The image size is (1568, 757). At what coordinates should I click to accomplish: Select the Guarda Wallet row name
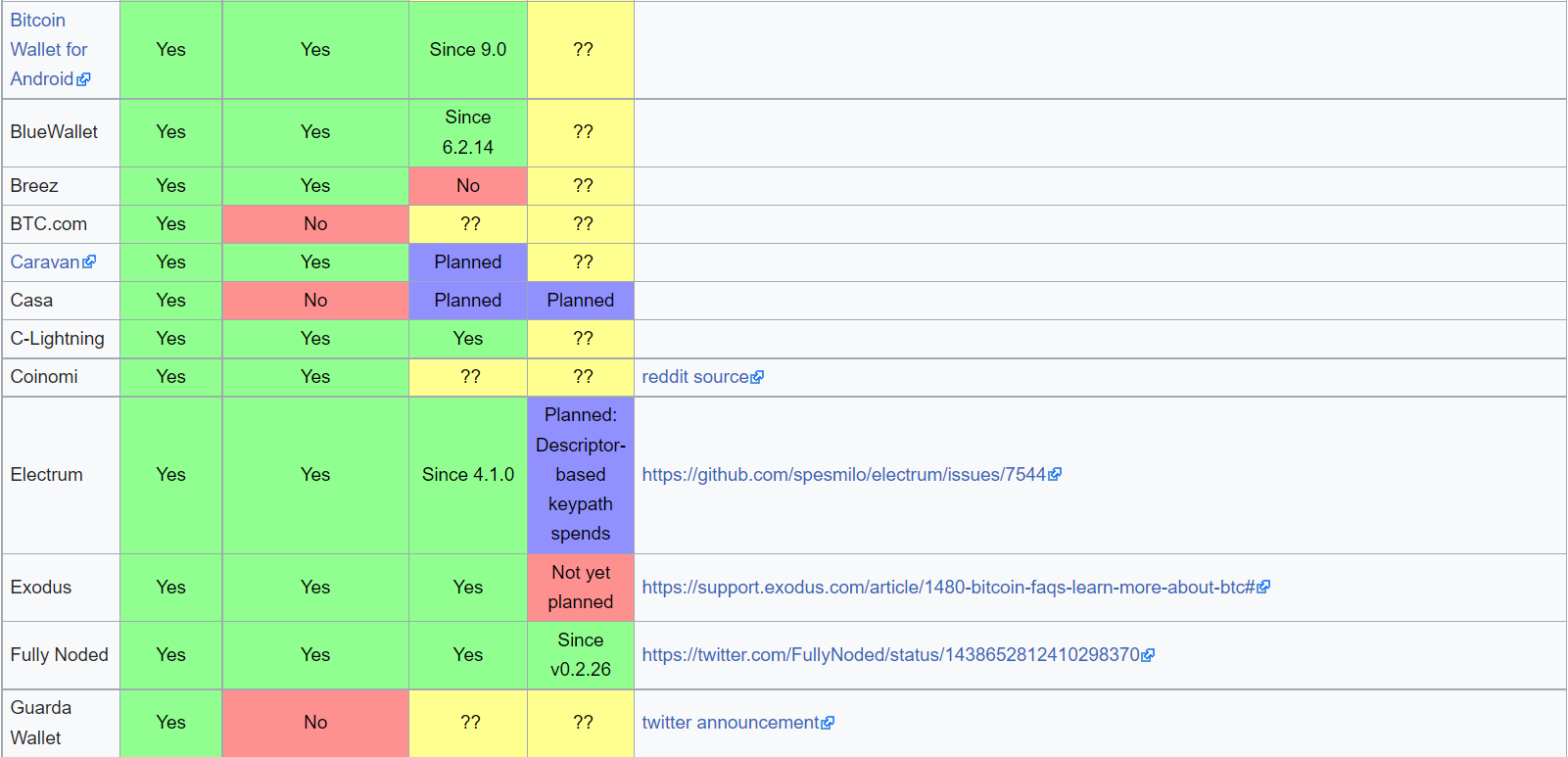pos(41,723)
